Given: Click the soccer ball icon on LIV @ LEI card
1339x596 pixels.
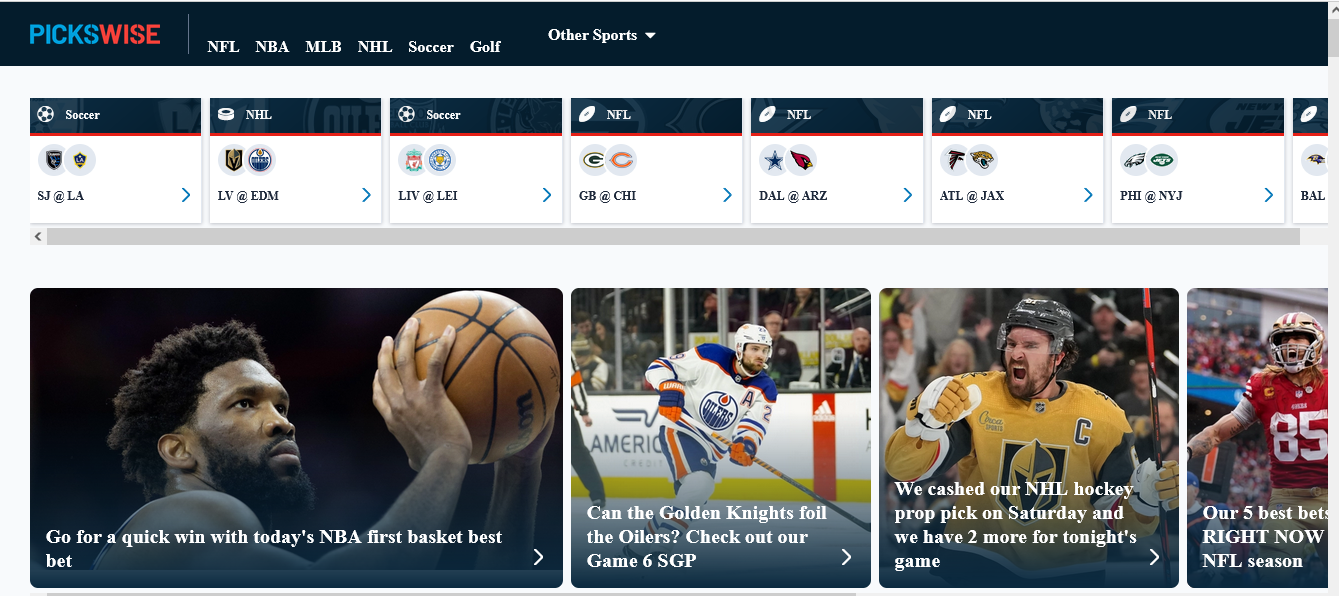Looking at the screenshot, I should (406, 114).
